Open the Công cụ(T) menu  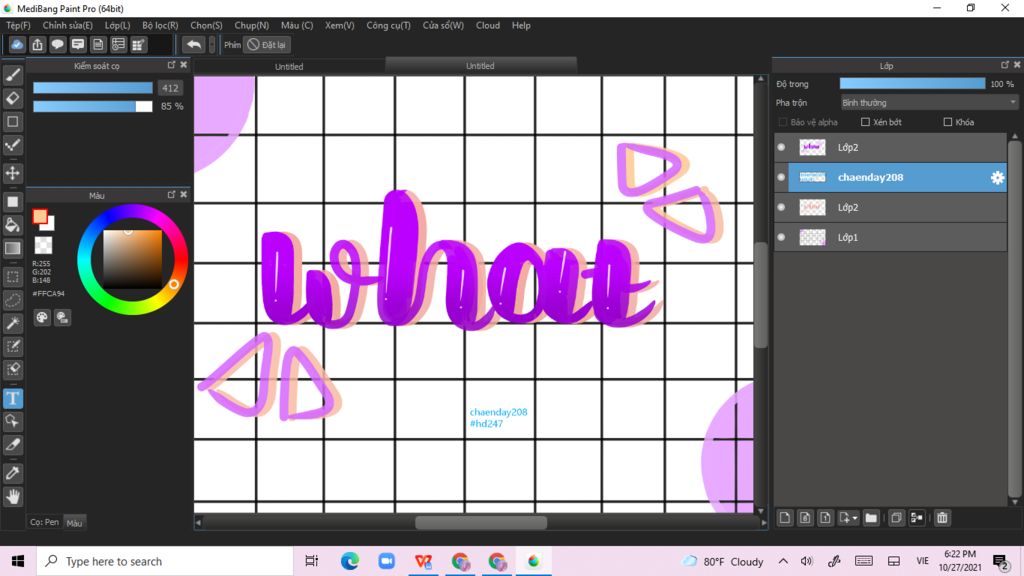click(x=389, y=25)
